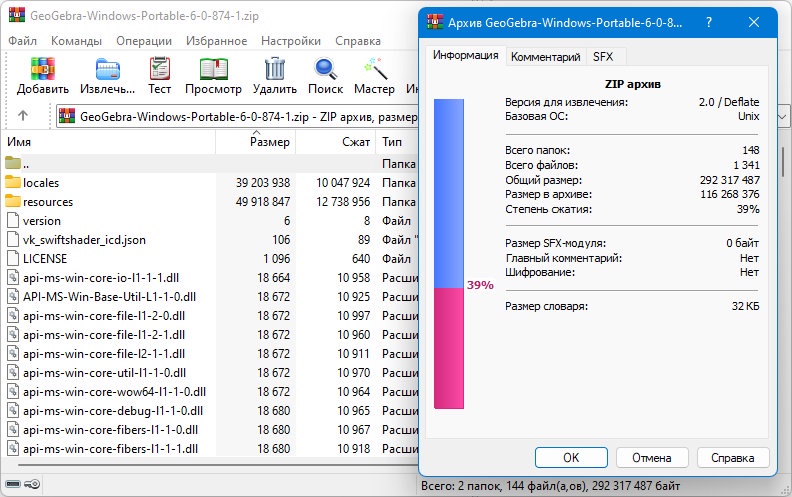Viewport: 792px width, 497px height.
Task: Click the api-ms-win-core-io-l1-1-1.dll file icon
Action: [13, 277]
